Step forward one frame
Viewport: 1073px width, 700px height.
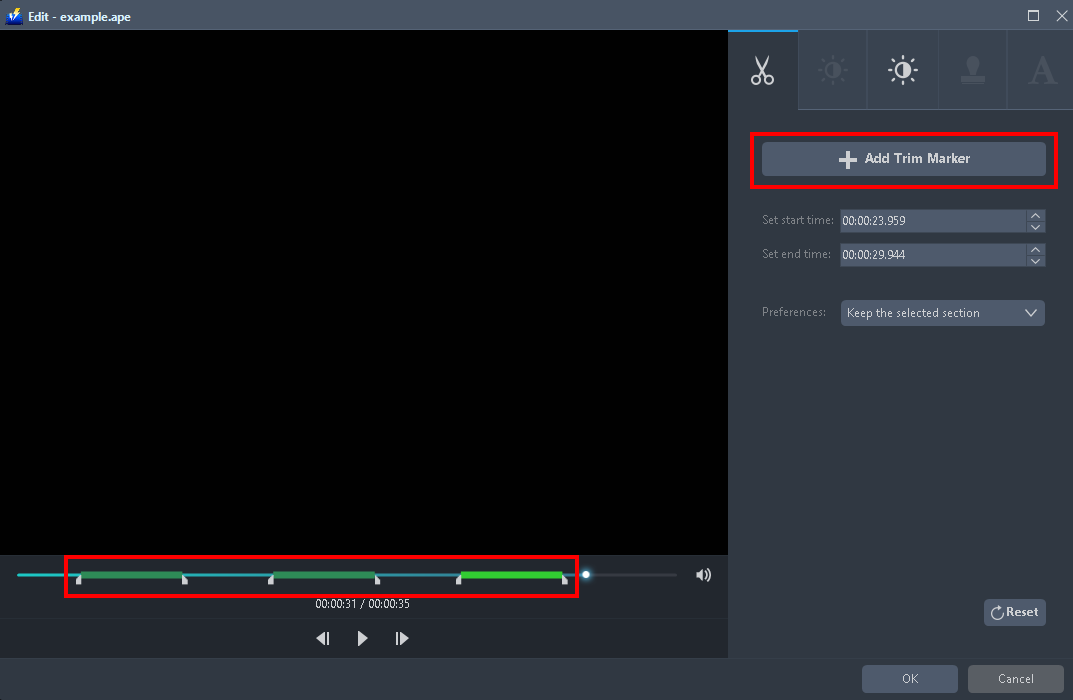click(x=401, y=637)
